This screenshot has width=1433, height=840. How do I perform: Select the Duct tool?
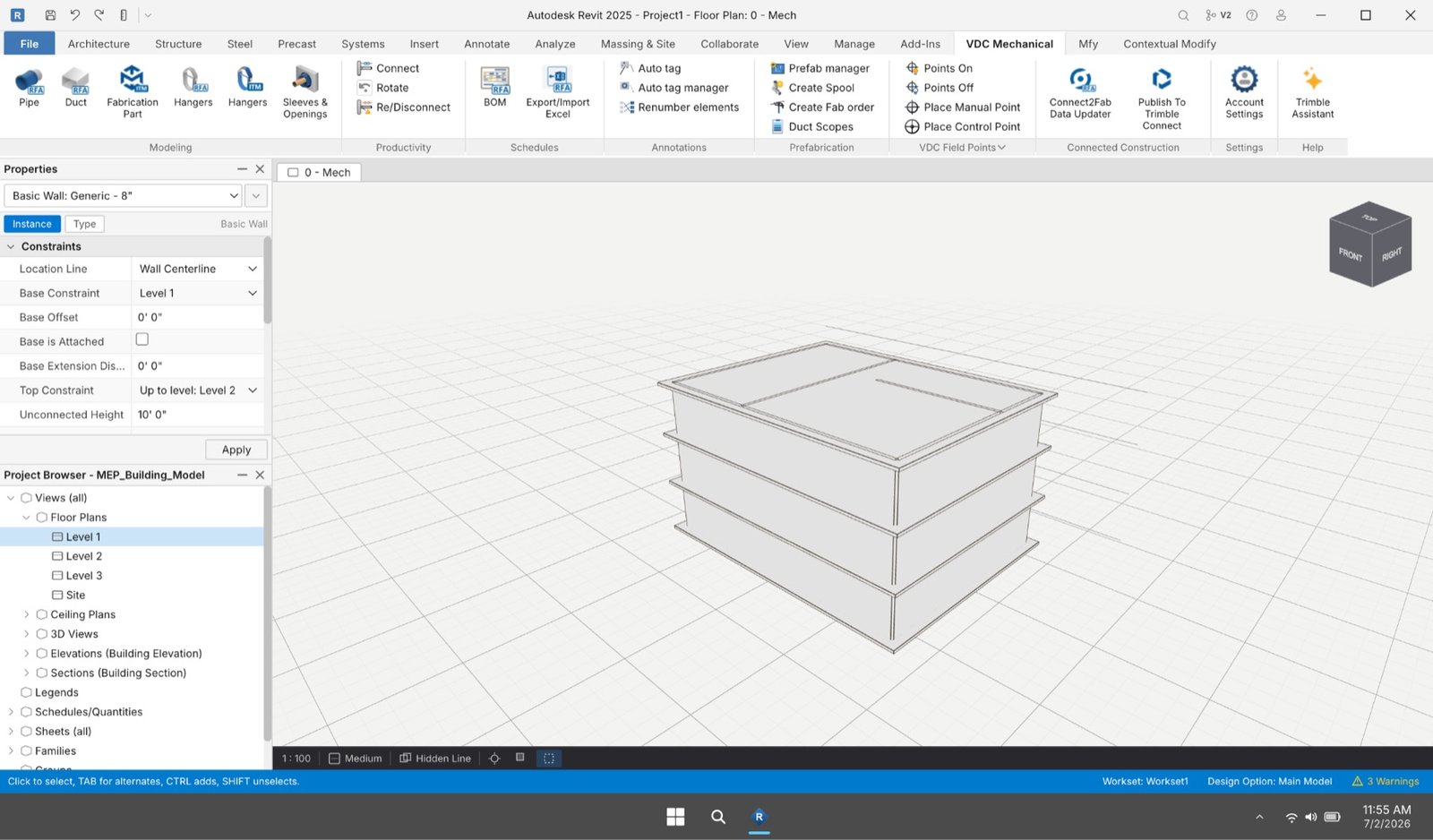[76, 88]
